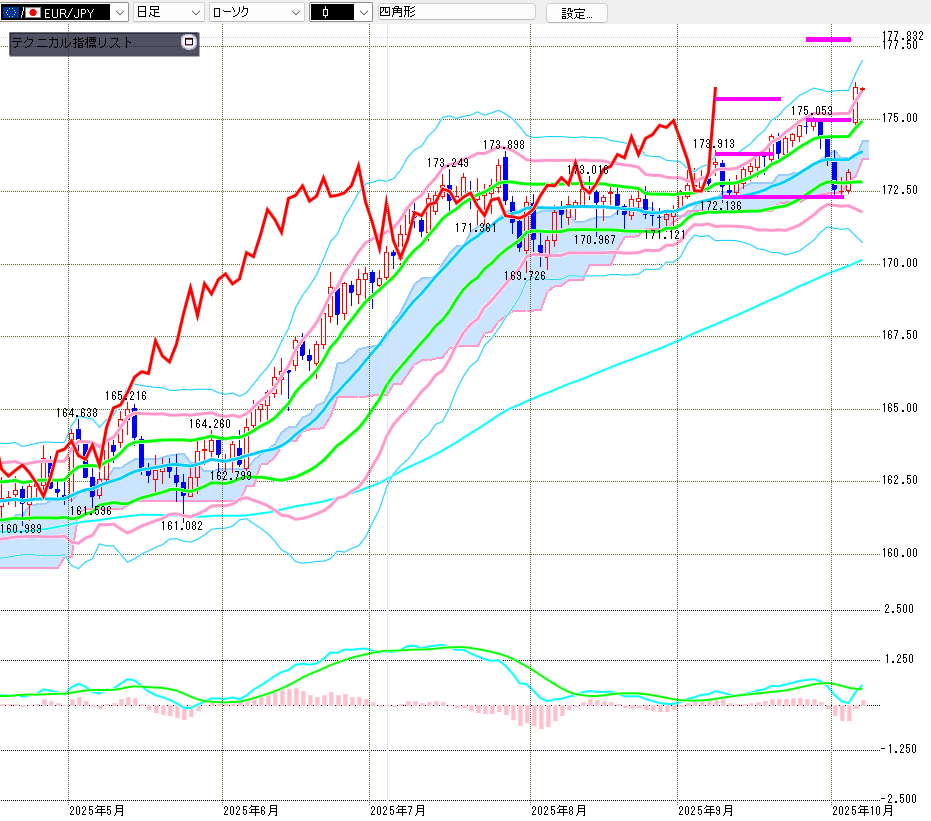Open the EUR/JPY currency pair dropdown arrow
The height and width of the screenshot is (821, 931).
[x=118, y=13]
